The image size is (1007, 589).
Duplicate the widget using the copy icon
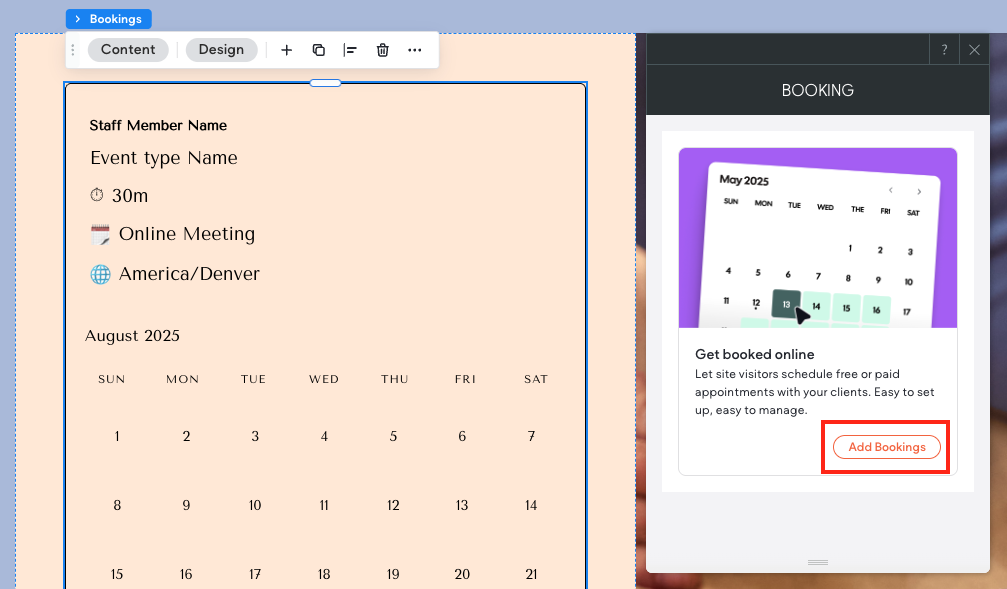(x=319, y=49)
